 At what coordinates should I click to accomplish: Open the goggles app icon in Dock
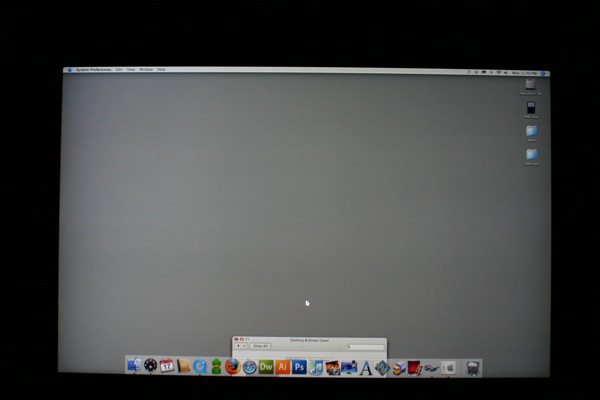(x=431, y=369)
